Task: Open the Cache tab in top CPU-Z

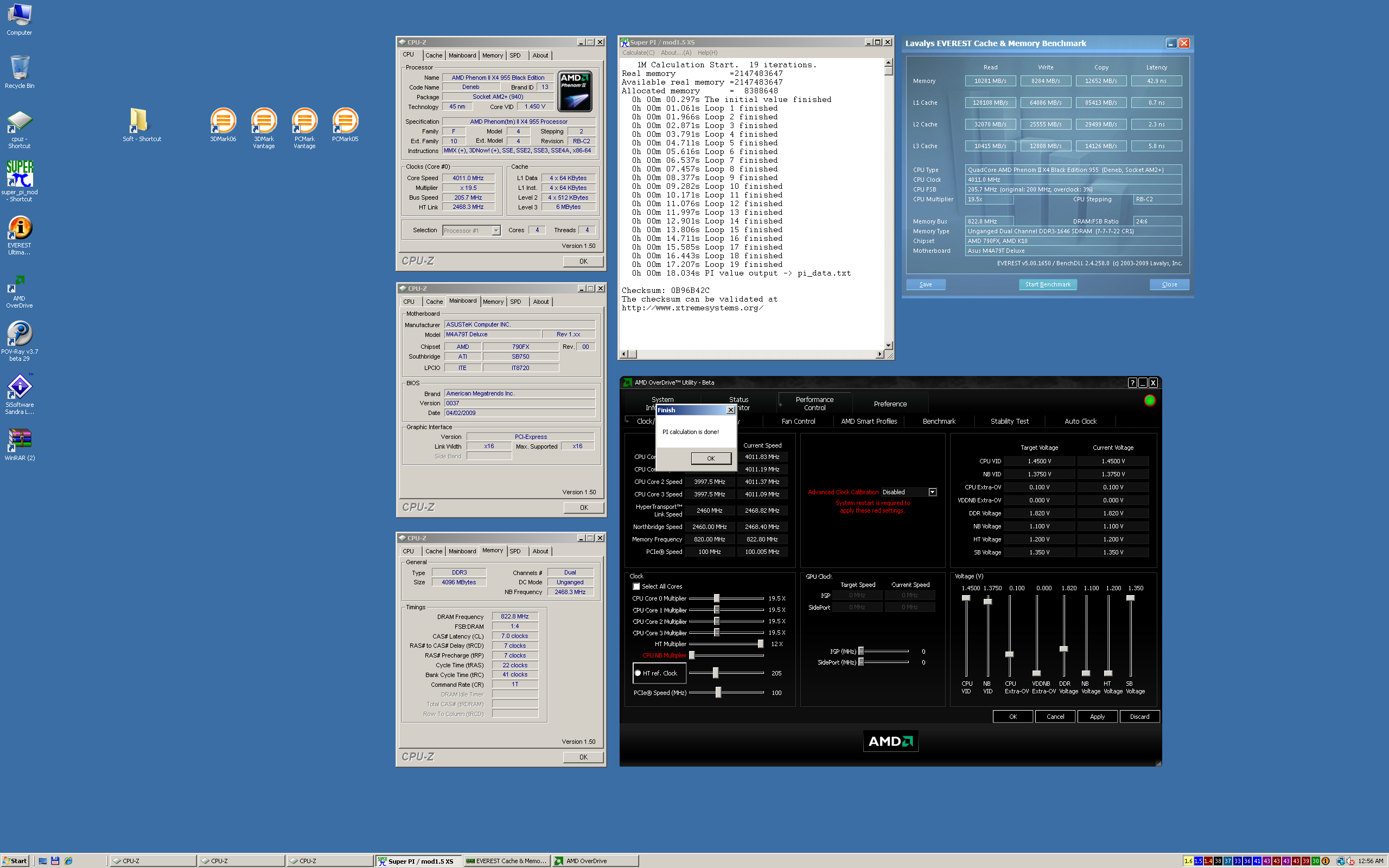Action: 434,56
